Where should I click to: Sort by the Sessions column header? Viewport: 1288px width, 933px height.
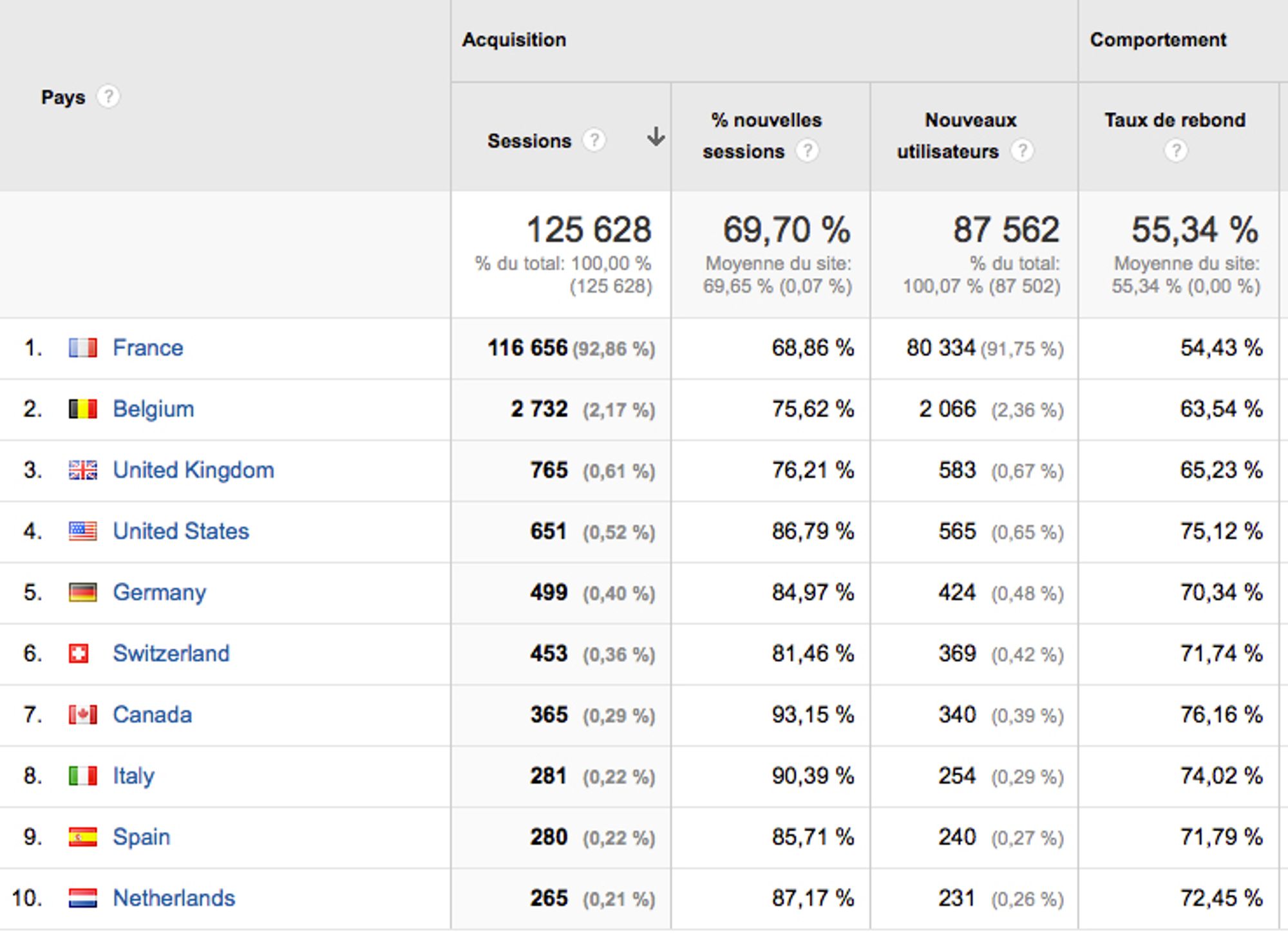pos(529,141)
